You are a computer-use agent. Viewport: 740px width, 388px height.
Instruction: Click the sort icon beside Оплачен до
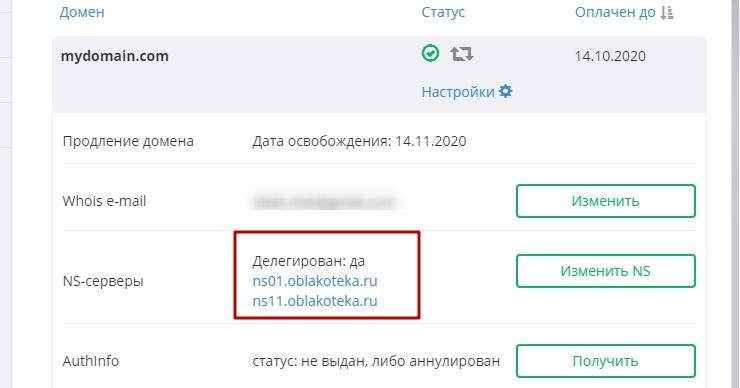click(666, 12)
